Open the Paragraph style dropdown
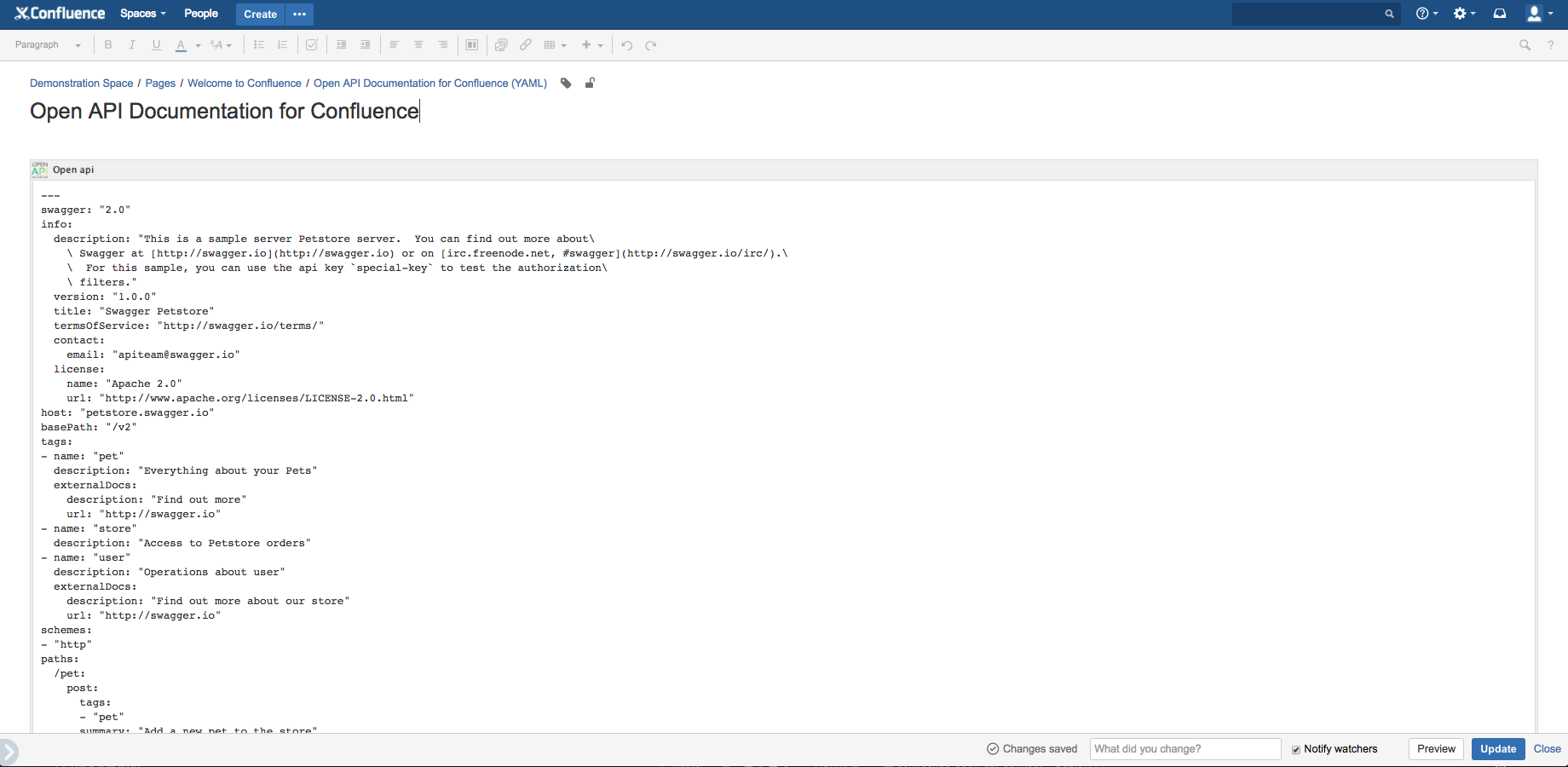This screenshot has height=767, width=1568. (48, 45)
